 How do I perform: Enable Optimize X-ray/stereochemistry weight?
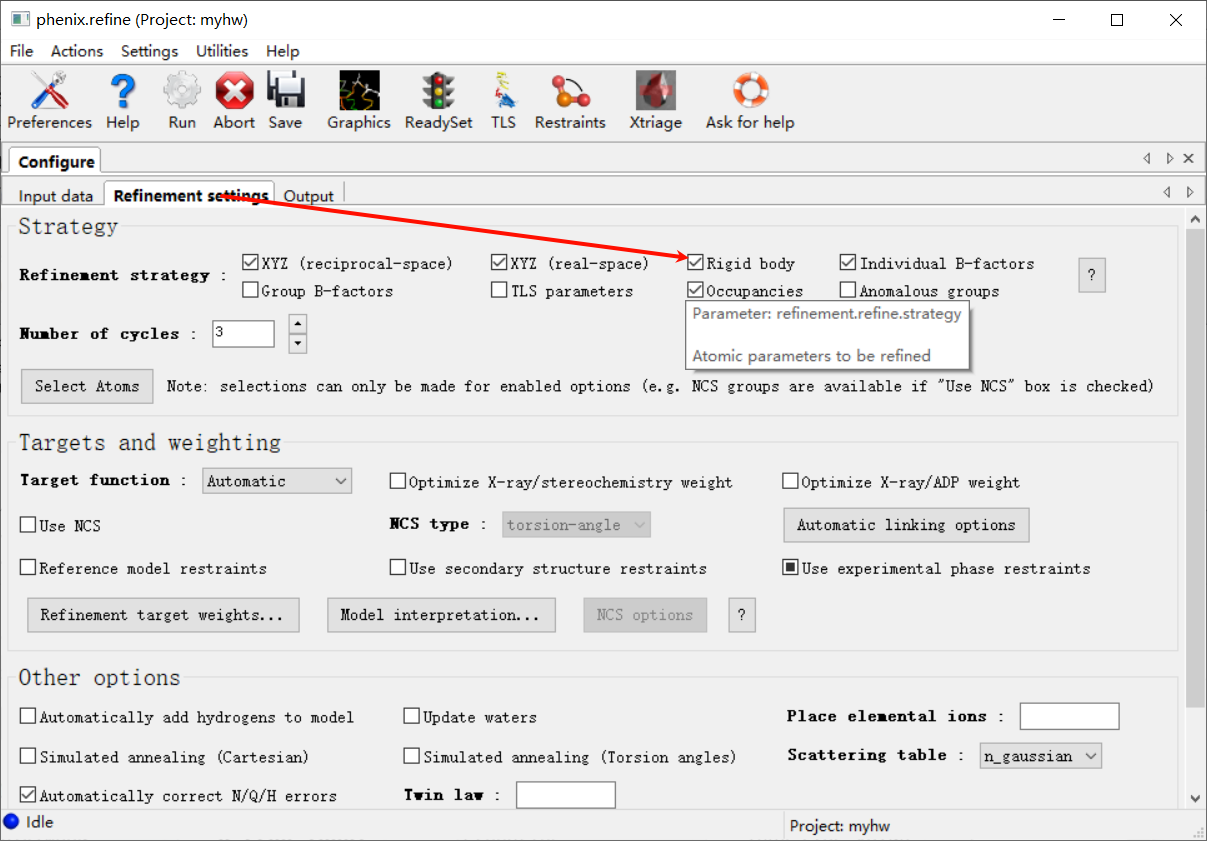pyautogui.click(x=398, y=482)
